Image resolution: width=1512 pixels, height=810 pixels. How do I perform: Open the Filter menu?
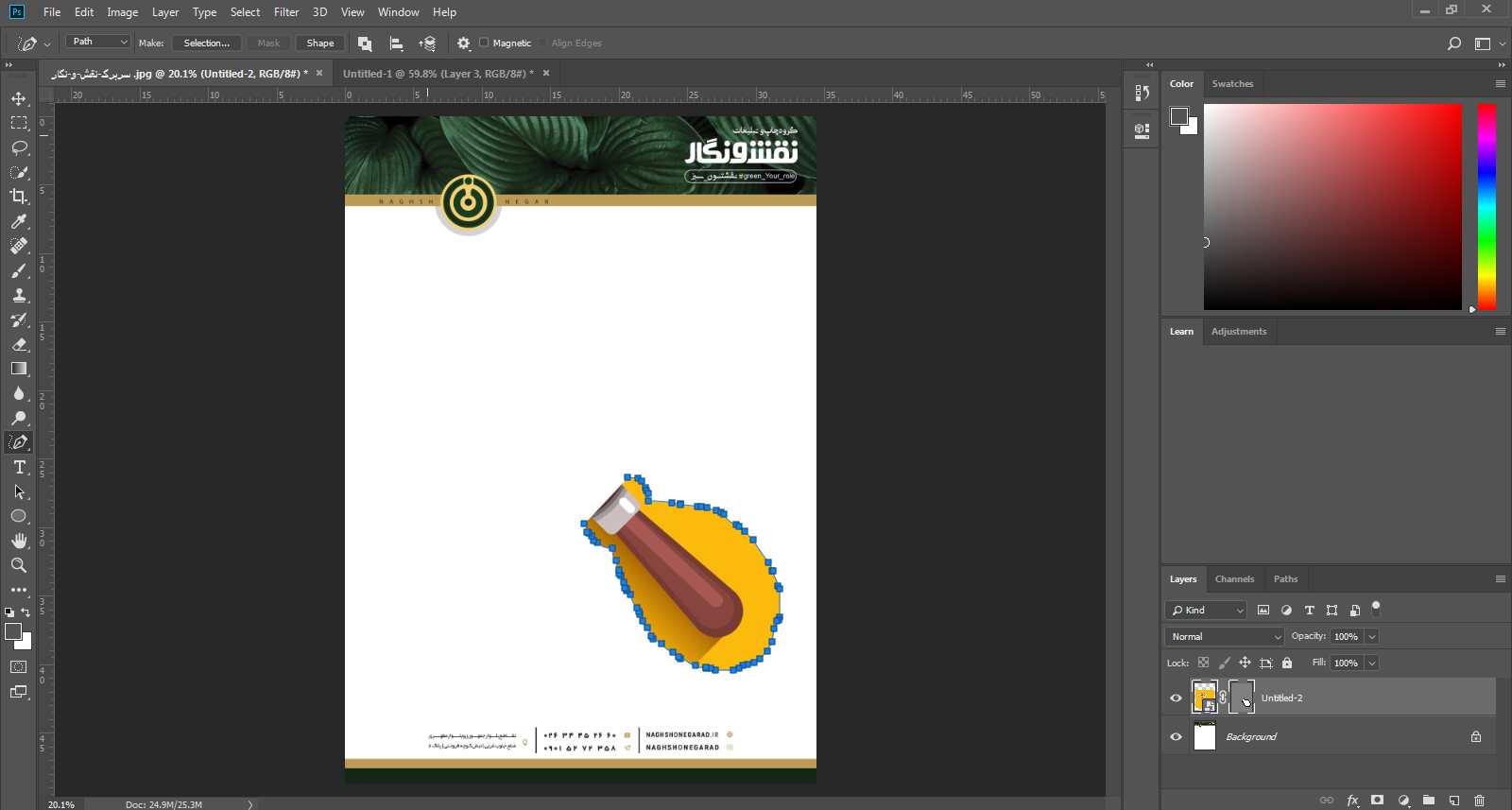click(x=285, y=12)
